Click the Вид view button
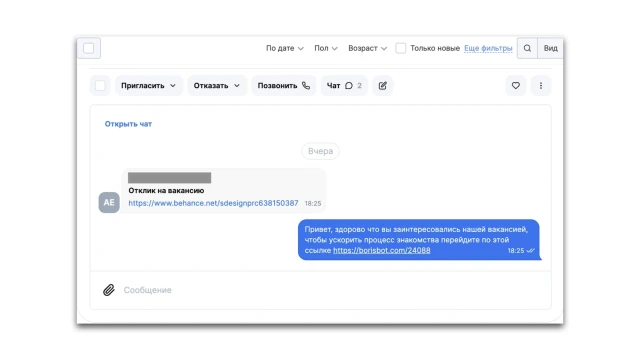This screenshot has width=640, height=360. tap(550, 48)
